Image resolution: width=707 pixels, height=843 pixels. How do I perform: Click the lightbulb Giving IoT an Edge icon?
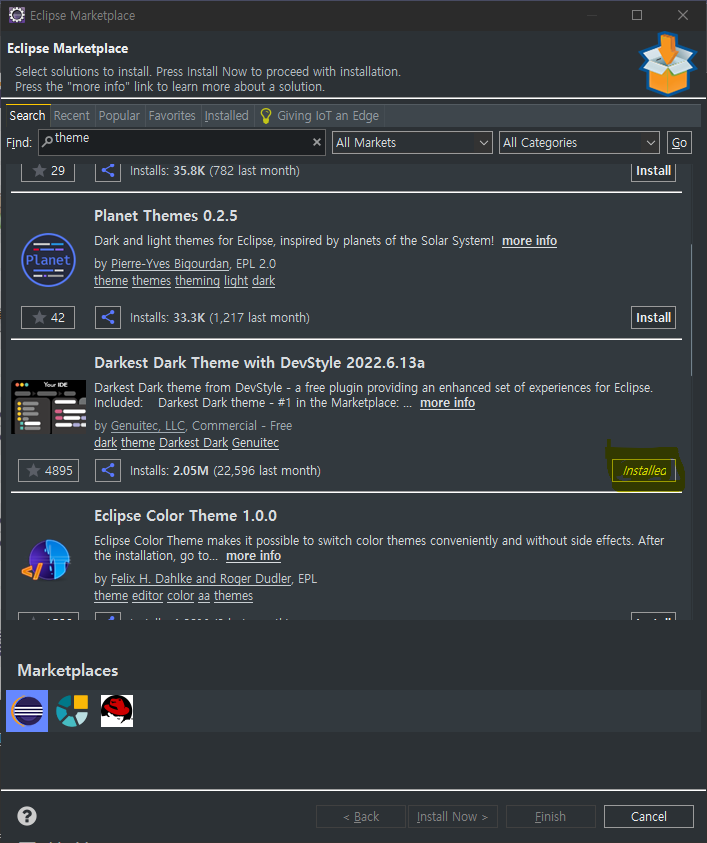(x=266, y=116)
